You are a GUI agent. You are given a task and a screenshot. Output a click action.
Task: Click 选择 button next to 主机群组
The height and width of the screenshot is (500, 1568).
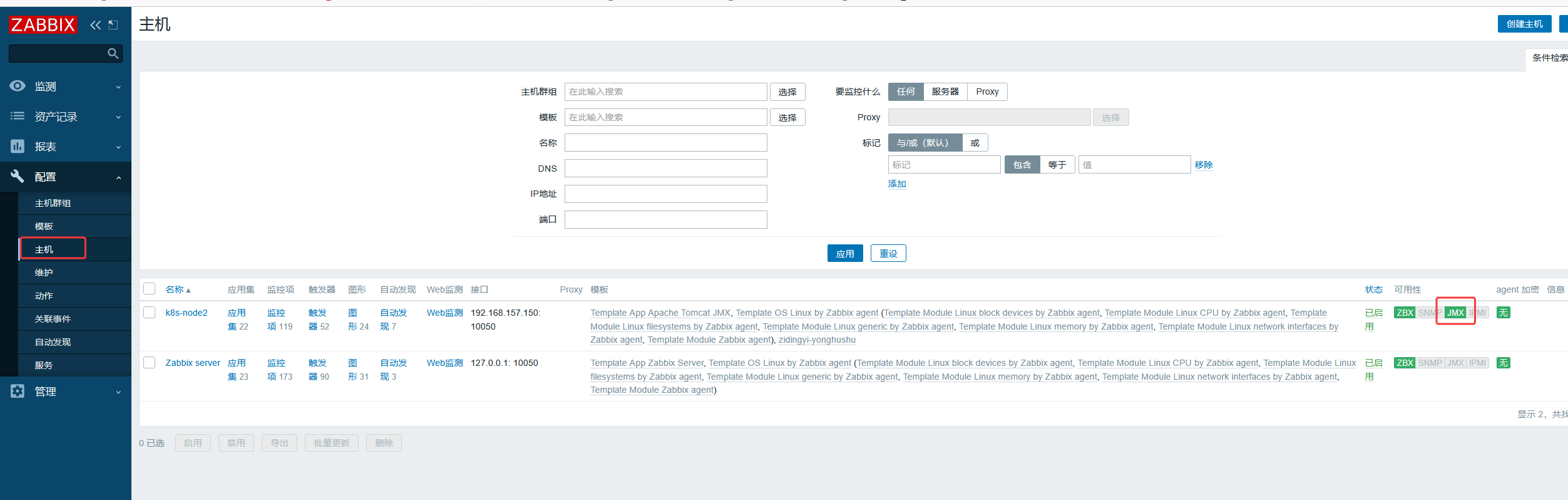click(787, 91)
